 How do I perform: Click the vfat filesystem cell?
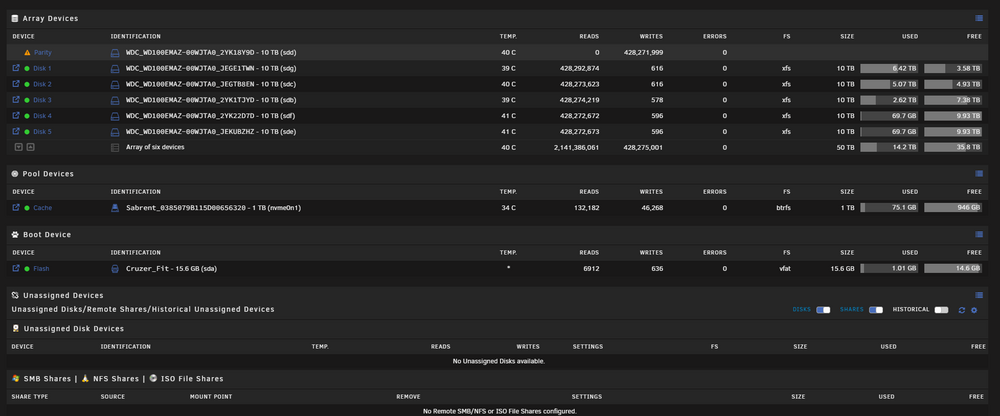[785, 269]
